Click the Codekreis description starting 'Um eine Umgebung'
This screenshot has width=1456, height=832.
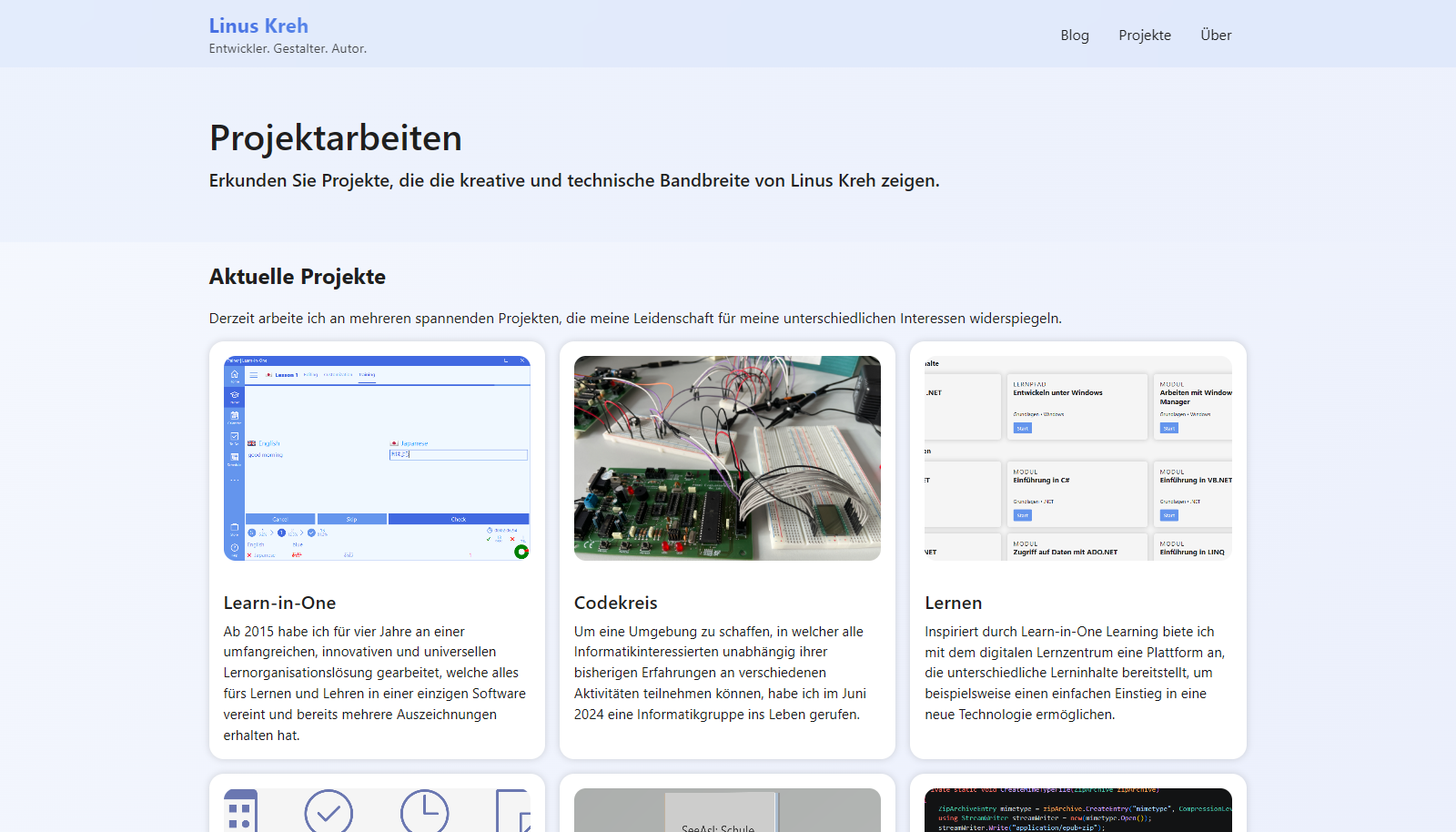721,673
